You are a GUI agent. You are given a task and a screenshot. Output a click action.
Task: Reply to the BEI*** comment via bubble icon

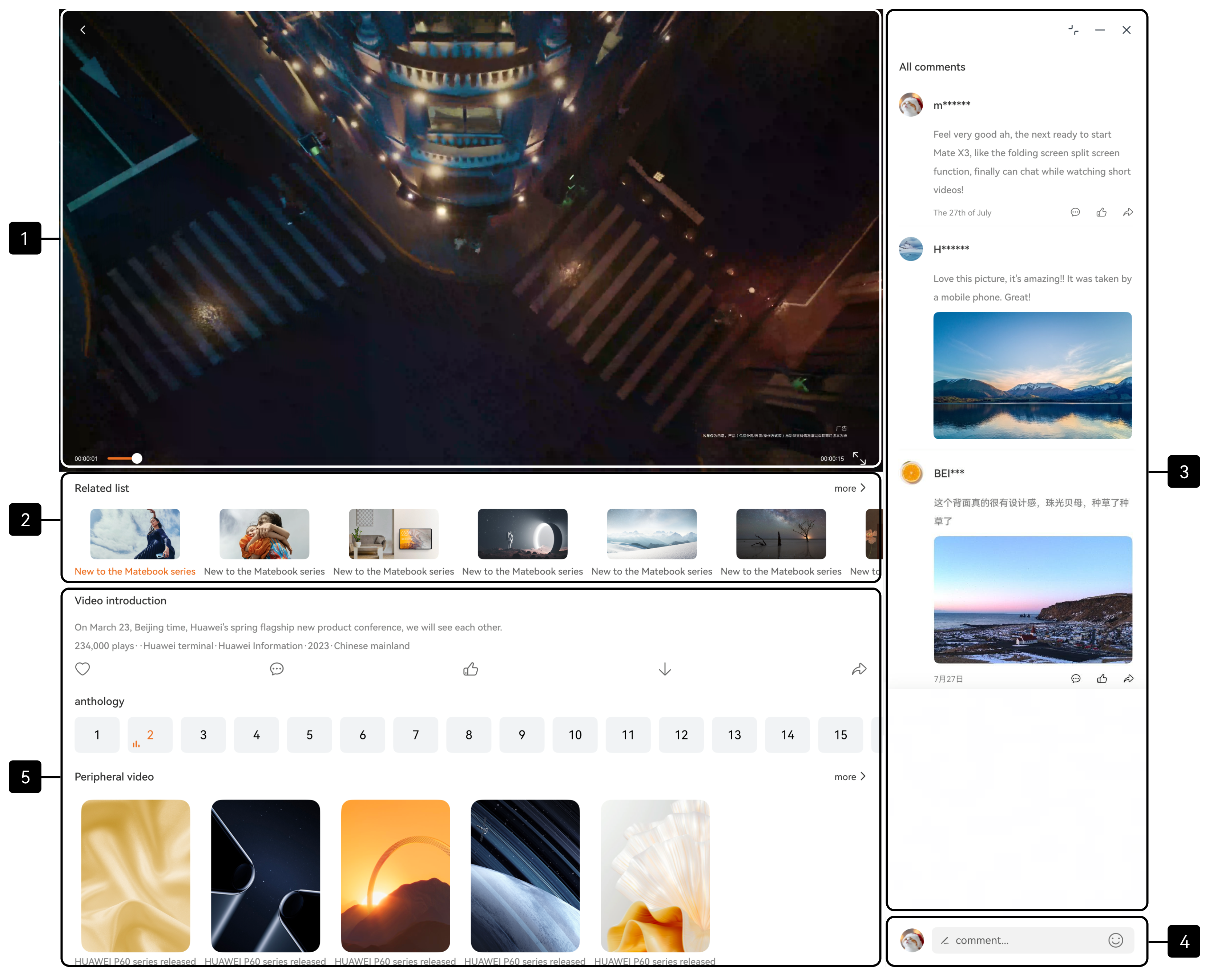pyautogui.click(x=1076, y=678)
